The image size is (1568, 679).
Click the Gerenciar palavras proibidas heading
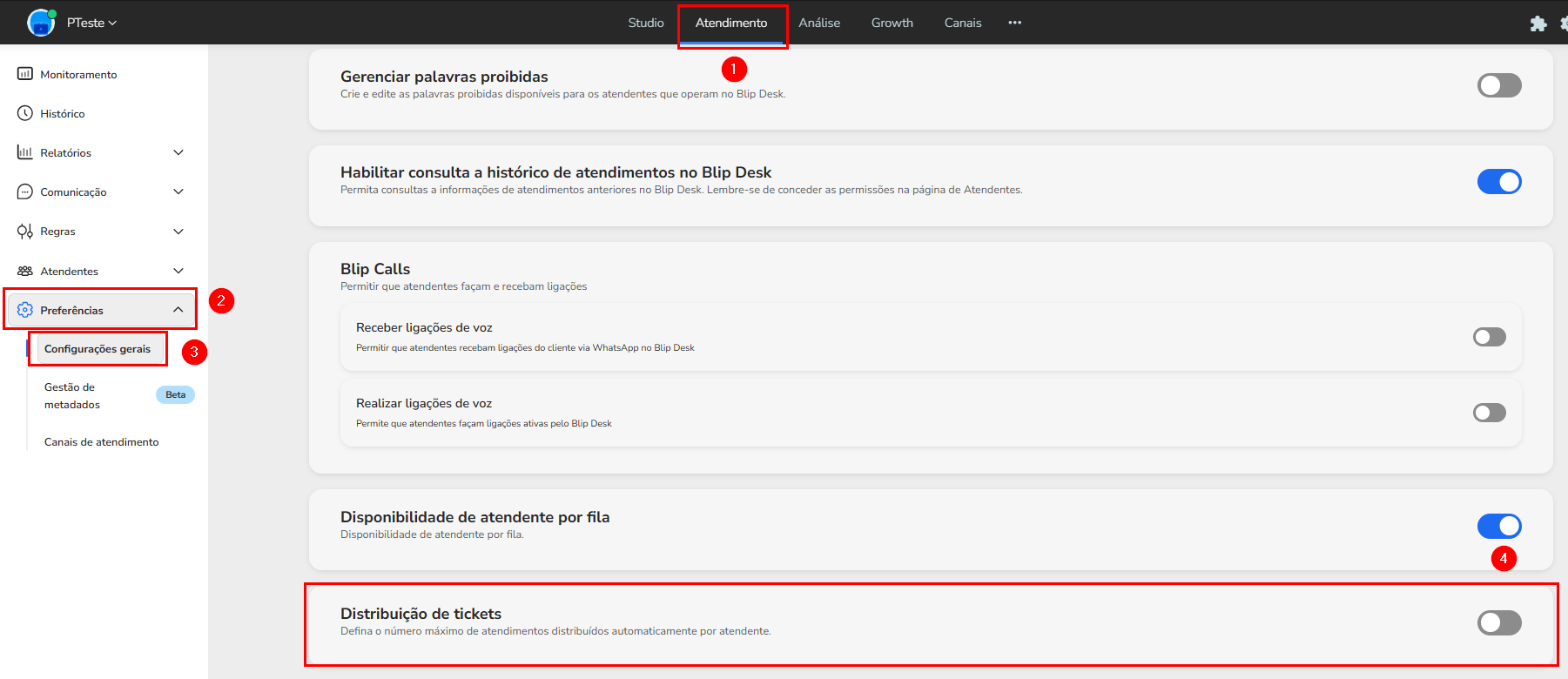click(444, 77)
